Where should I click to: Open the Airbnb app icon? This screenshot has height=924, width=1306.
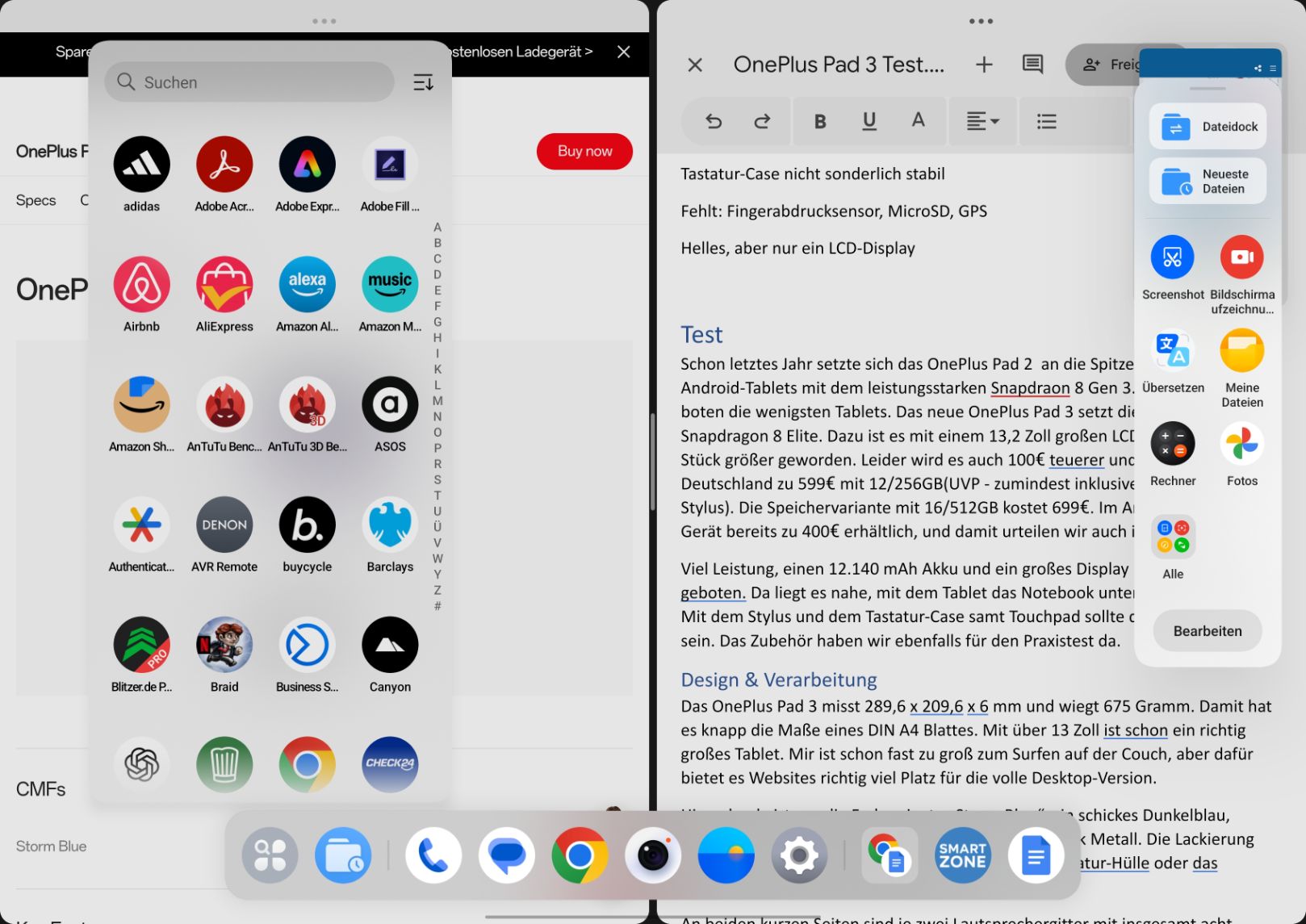click(142, 285)
